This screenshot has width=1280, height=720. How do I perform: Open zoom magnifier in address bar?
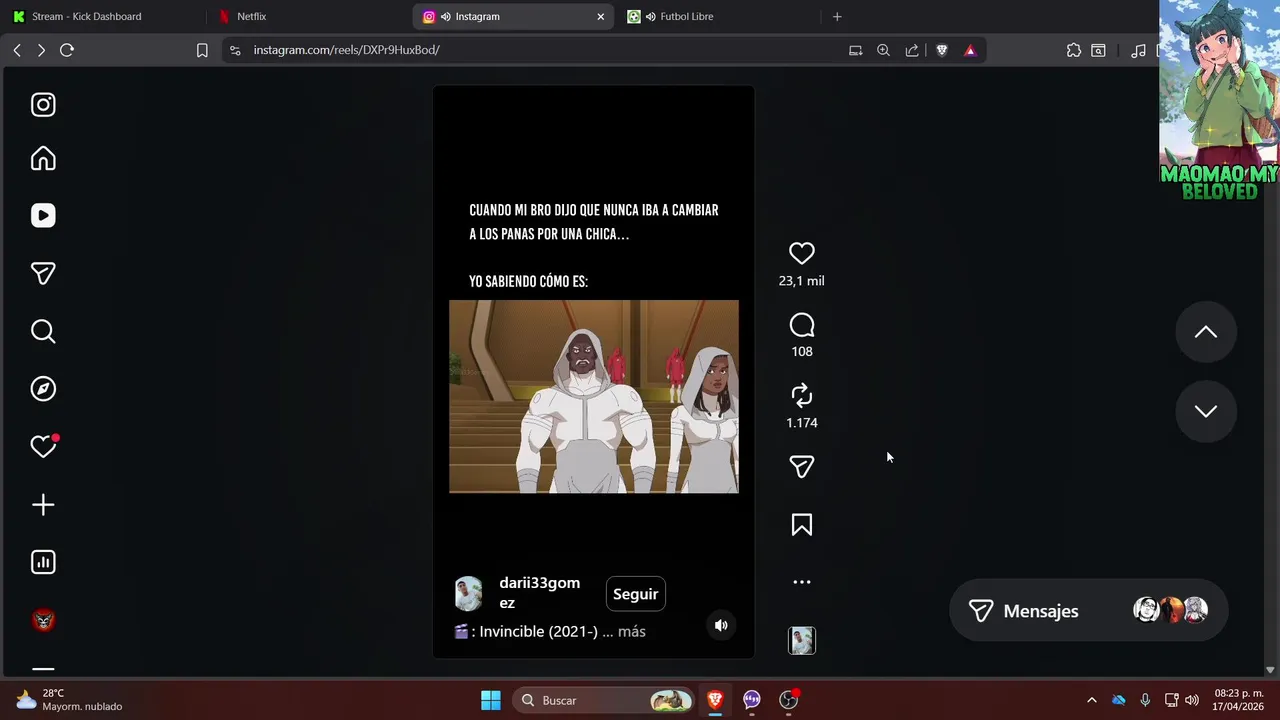pyautogui.click(x=884, y=50)
